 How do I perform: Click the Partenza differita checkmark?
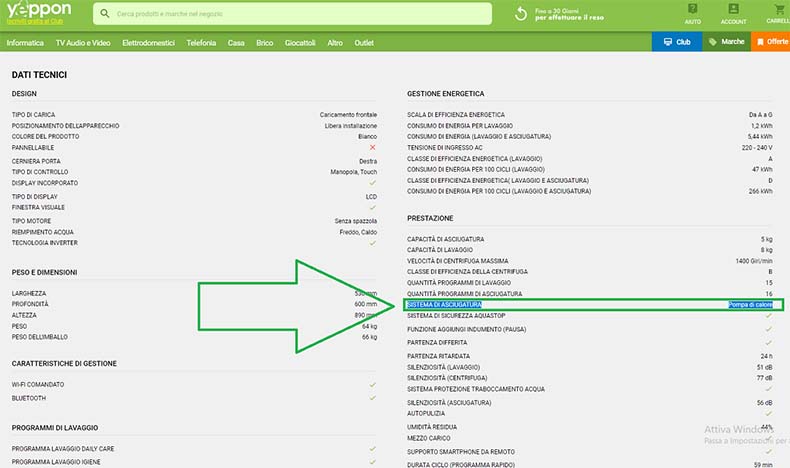pyautogui.click(x=768, y=342)
